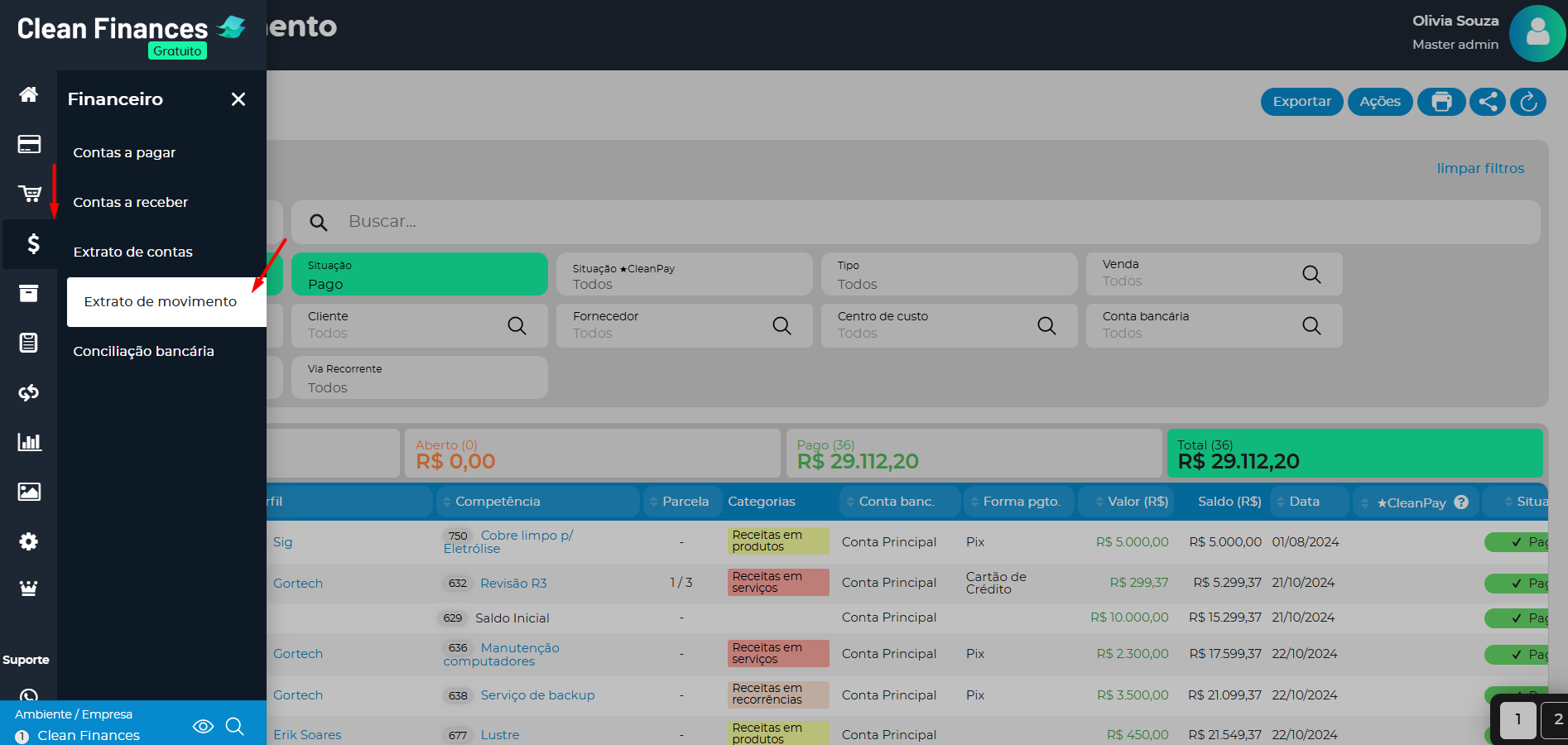Click the share icon button
The image size is (1568, 745).
point(1488,102)
